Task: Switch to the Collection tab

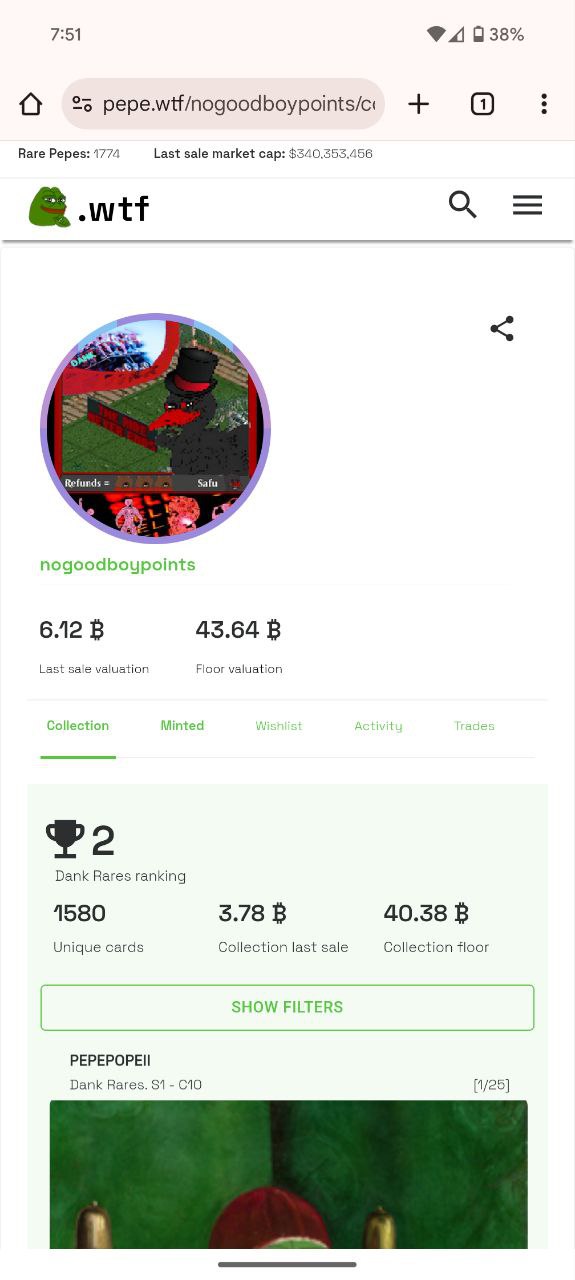Action: 78,726
